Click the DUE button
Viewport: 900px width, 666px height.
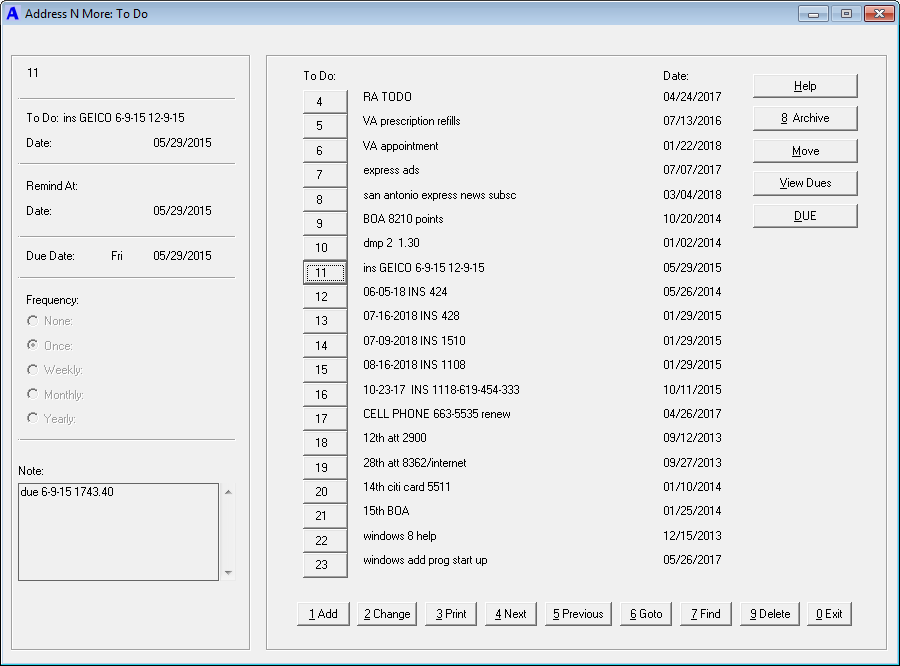coord(804,215)
